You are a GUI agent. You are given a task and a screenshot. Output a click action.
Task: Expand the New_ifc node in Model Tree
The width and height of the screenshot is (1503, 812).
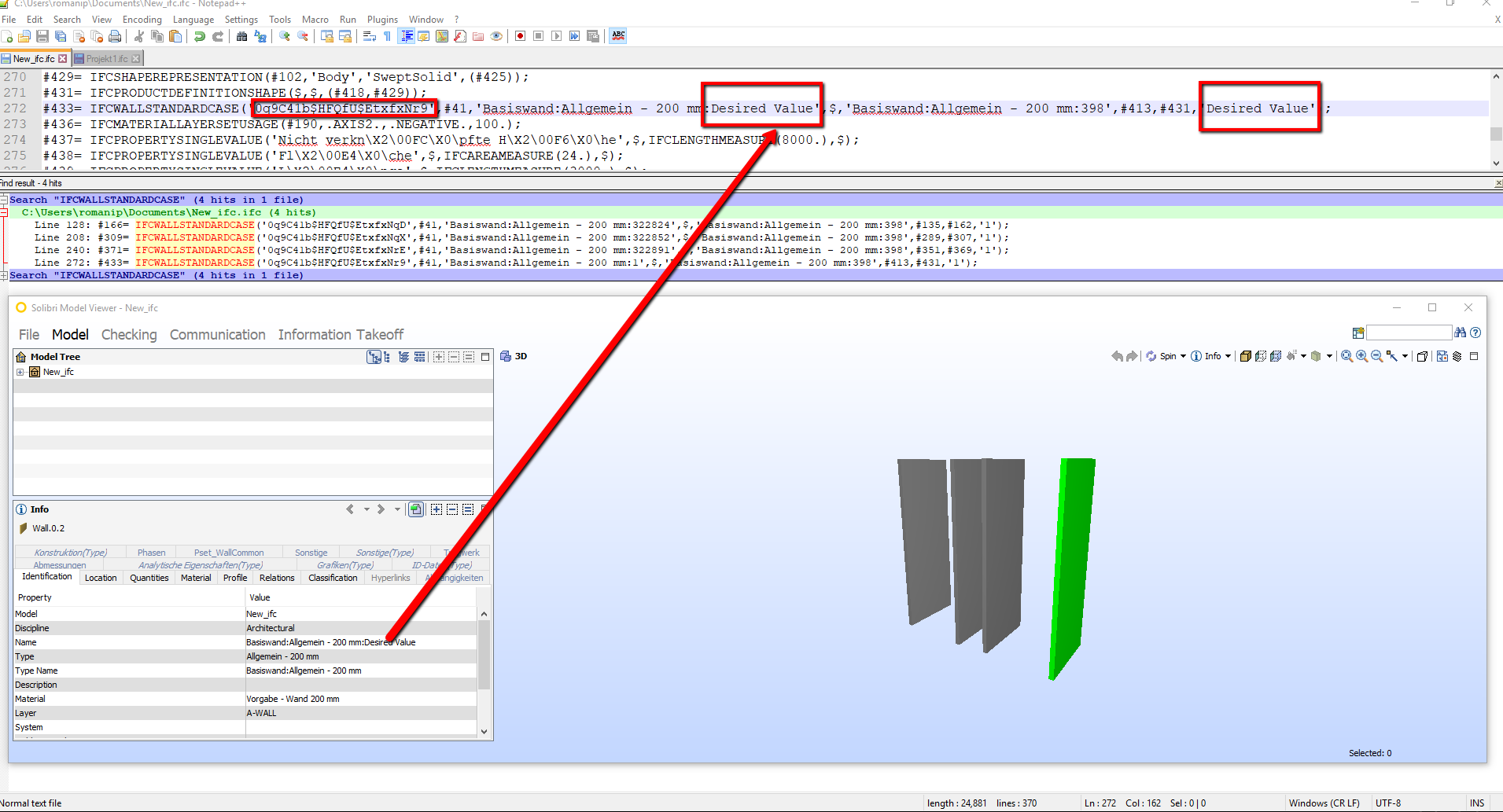(20, 372)
